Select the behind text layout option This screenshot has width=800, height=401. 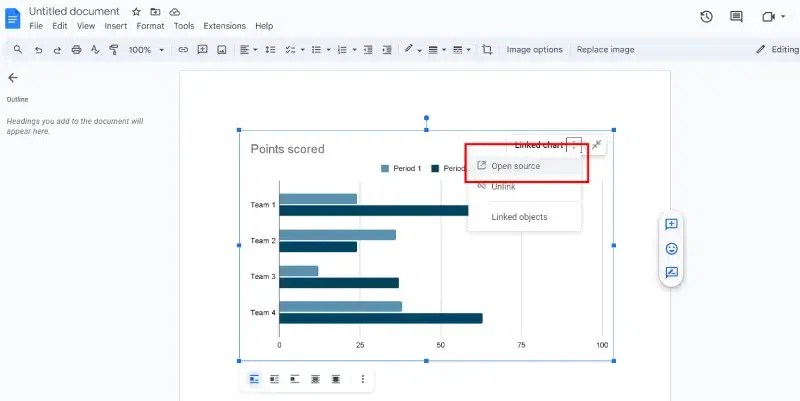click(x=315, y=379)
